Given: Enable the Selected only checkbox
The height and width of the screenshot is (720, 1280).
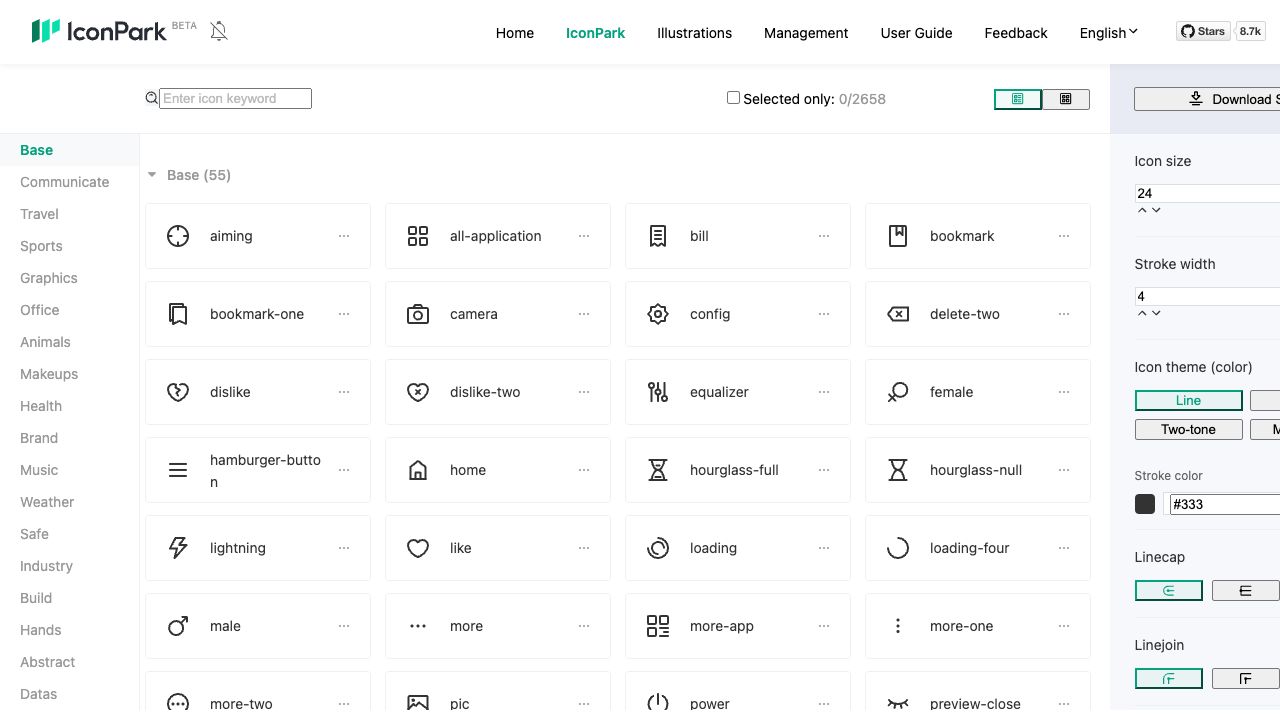Looking at the screenshot, I should click(x=733, y=98).
